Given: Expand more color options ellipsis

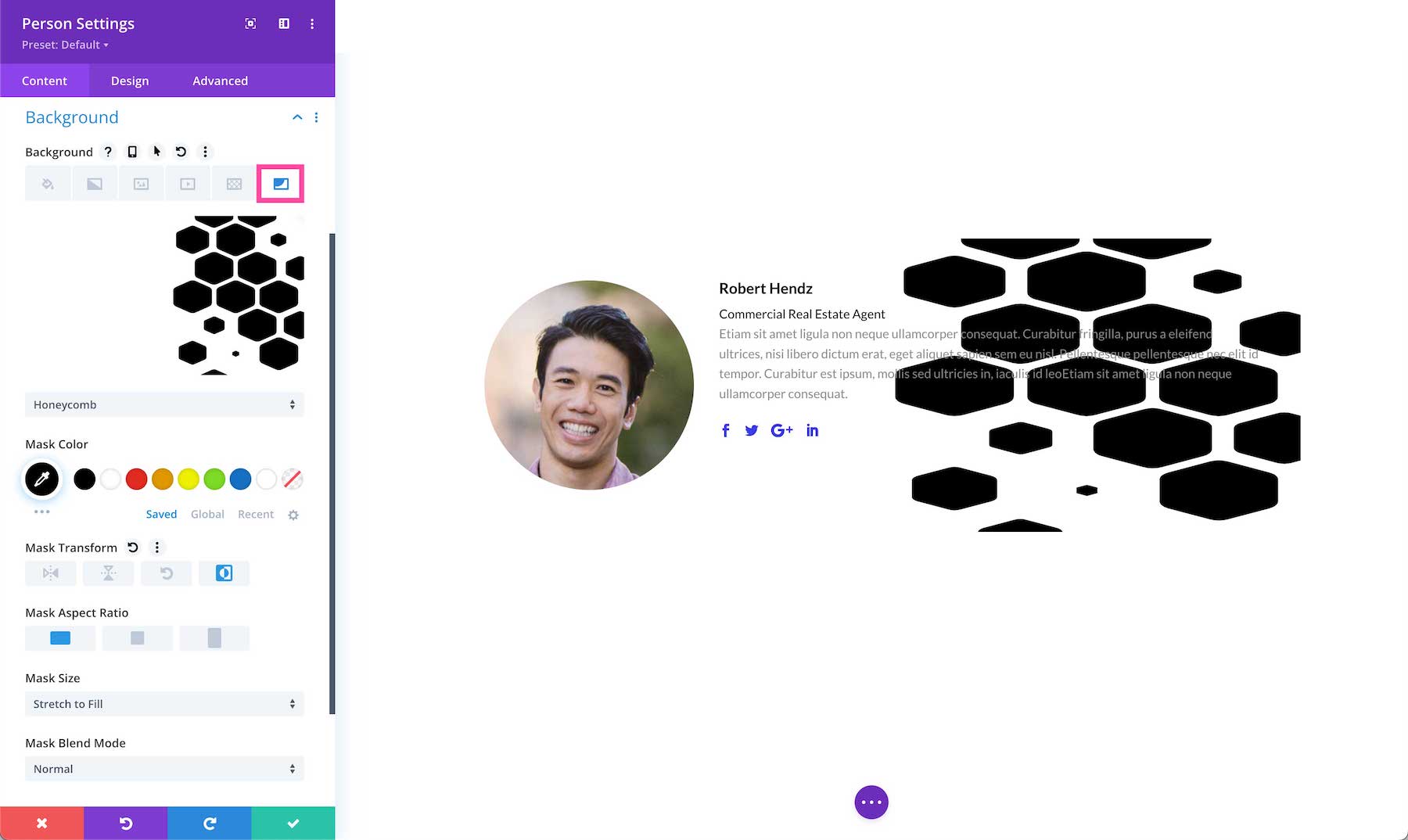Looking at the screenshot, I should (42, 512).
